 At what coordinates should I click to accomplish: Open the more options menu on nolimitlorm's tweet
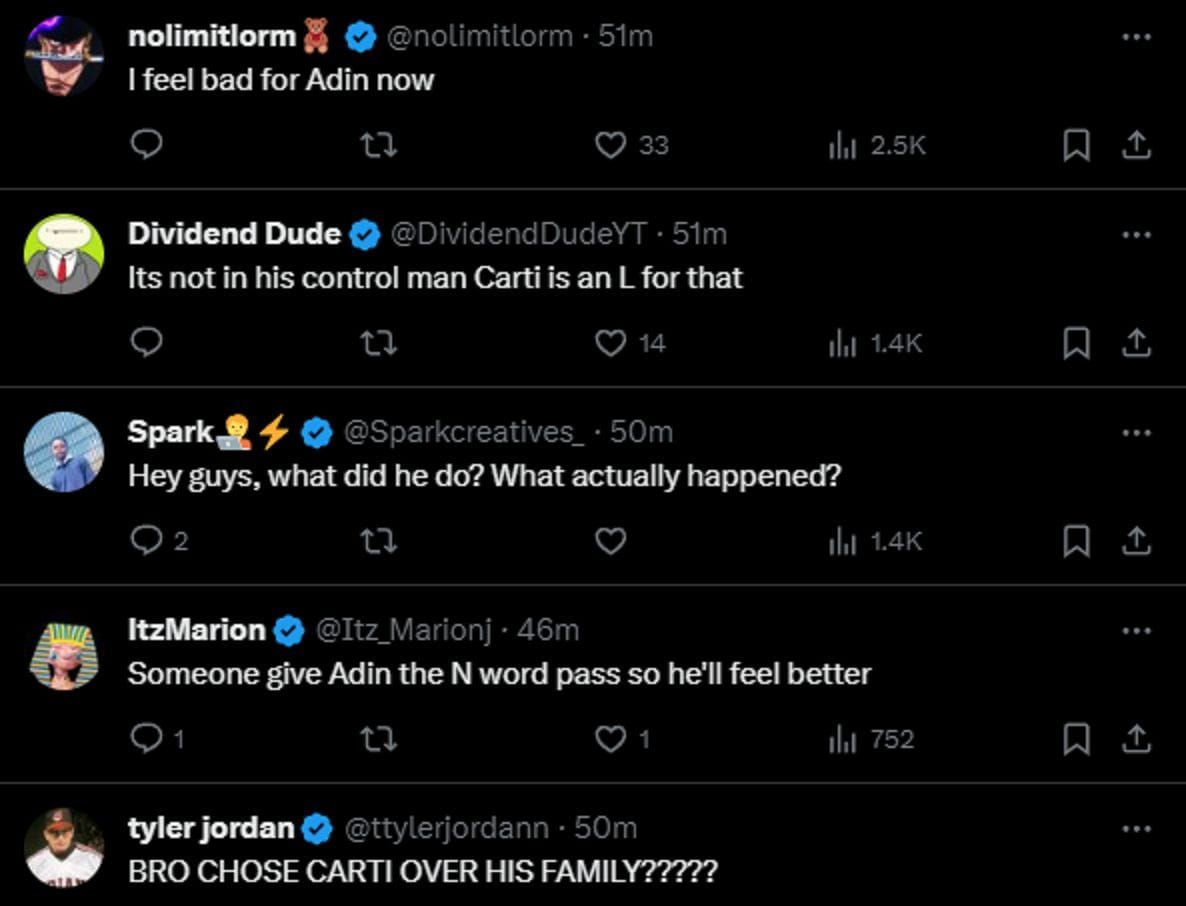(1135, 36)
